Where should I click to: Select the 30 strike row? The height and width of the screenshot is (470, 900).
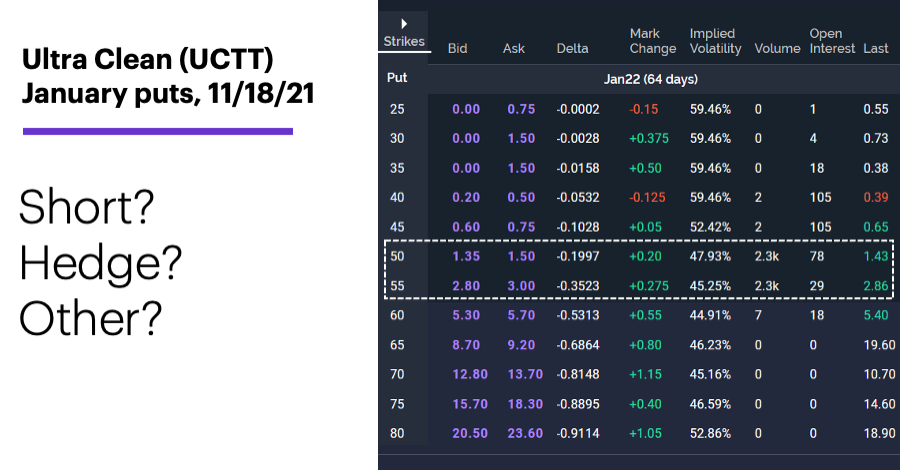[x=639, y=138]
